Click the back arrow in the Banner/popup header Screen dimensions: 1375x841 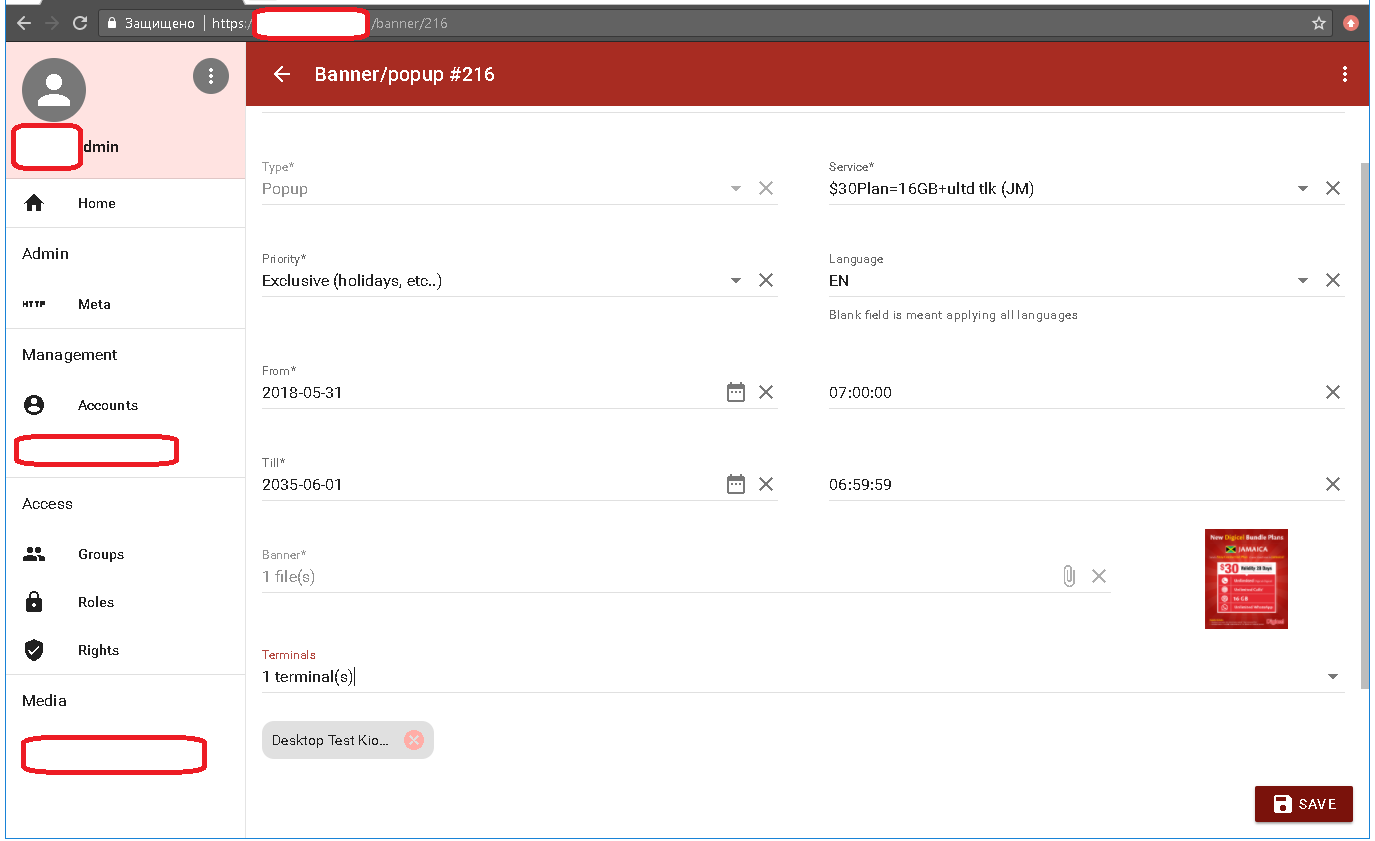click(x=282, y=75)
